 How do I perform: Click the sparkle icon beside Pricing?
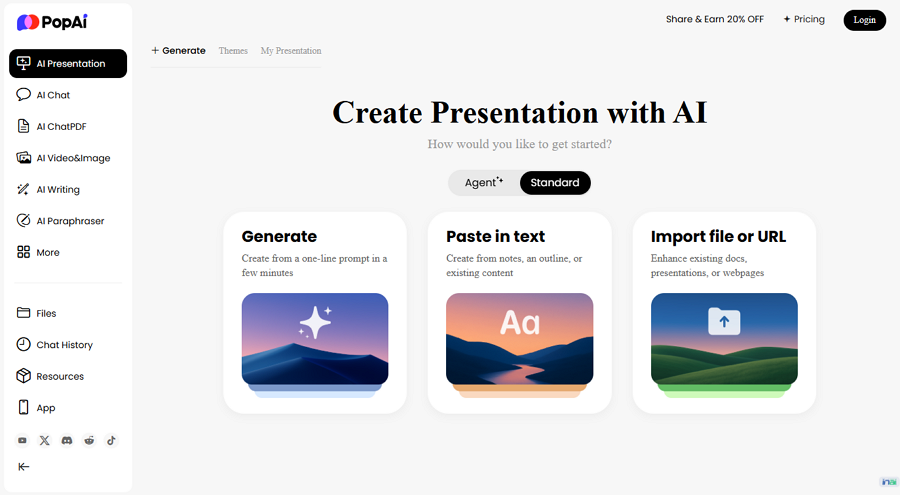click(786, 20)
